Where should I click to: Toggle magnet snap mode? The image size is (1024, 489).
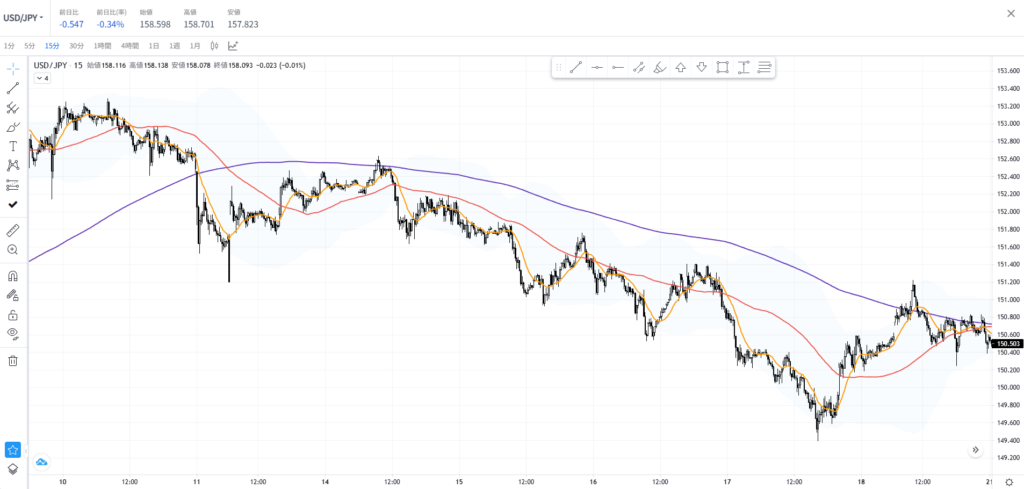[13, 276]
